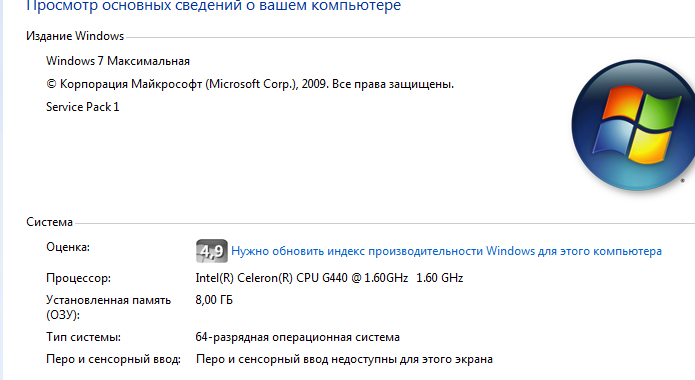Click the Перо и сенсорный ввод label
695x380 pixels.
point(113,359)
